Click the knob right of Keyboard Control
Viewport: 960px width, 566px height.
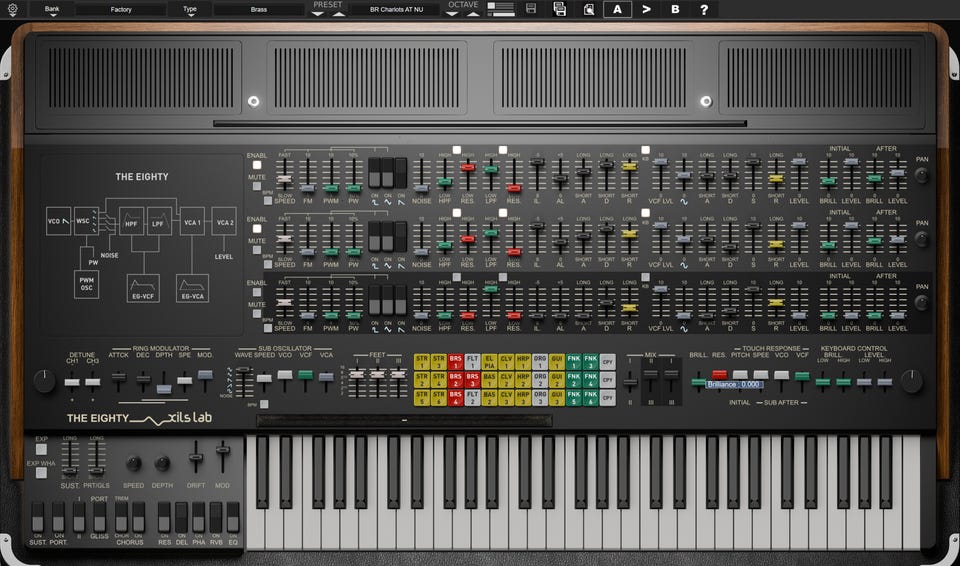pyautogui.click(x=912, y=381)
